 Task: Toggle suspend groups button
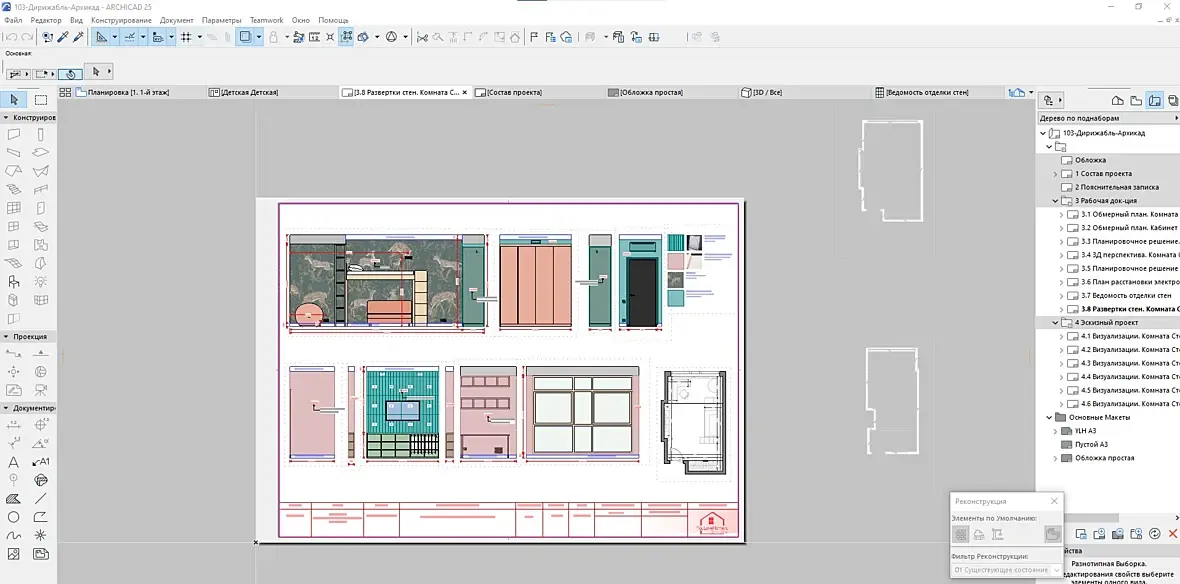pos(346,37)
